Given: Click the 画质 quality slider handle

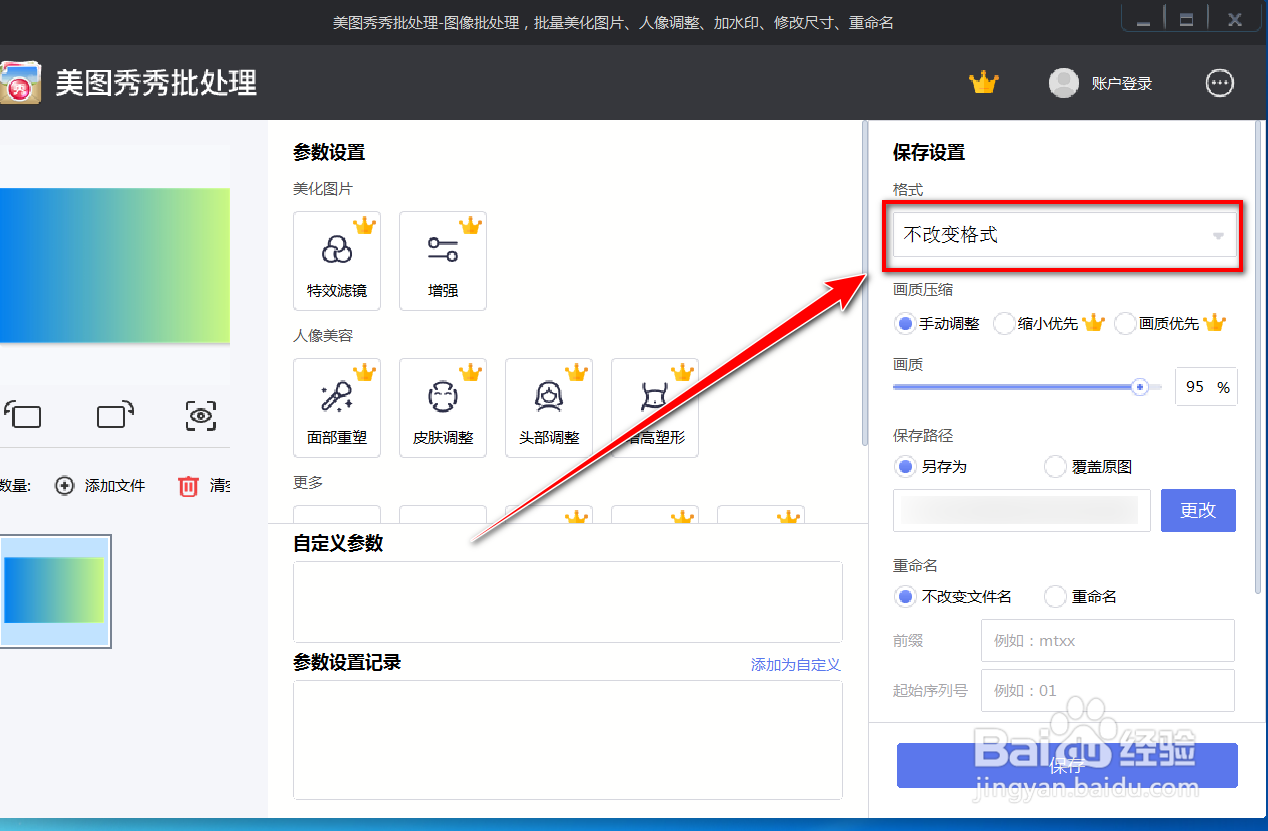Looking at the screenshot, I should (1139, 387).
